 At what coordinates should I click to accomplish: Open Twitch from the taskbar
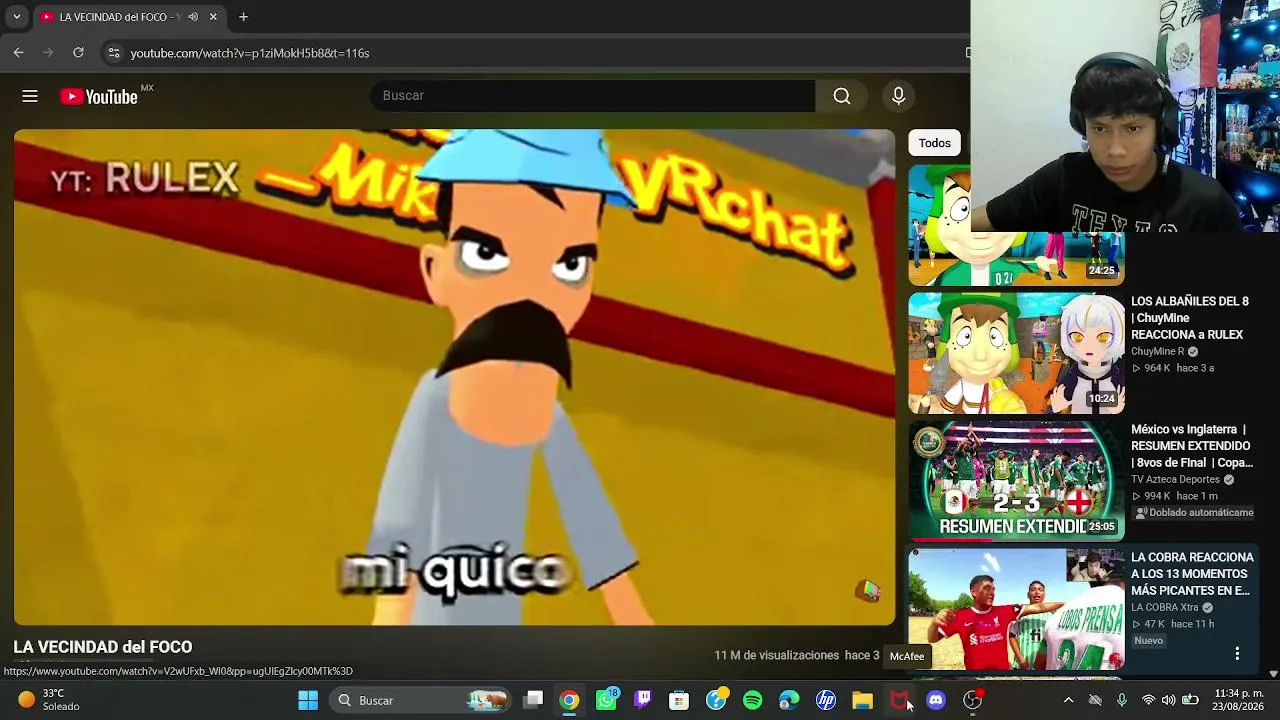click(642, 700)
